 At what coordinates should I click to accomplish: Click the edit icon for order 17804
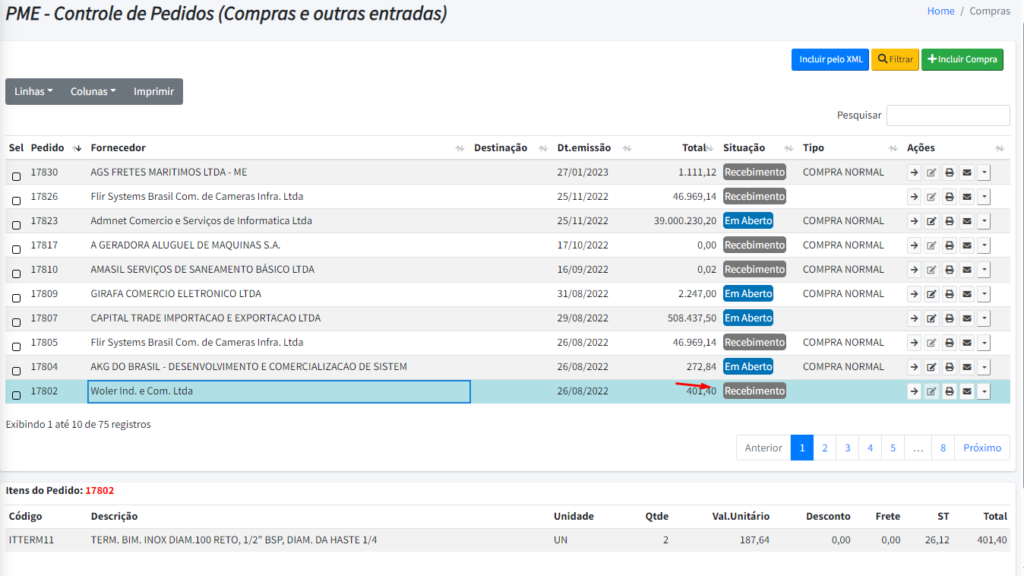(x=932, y=367)
